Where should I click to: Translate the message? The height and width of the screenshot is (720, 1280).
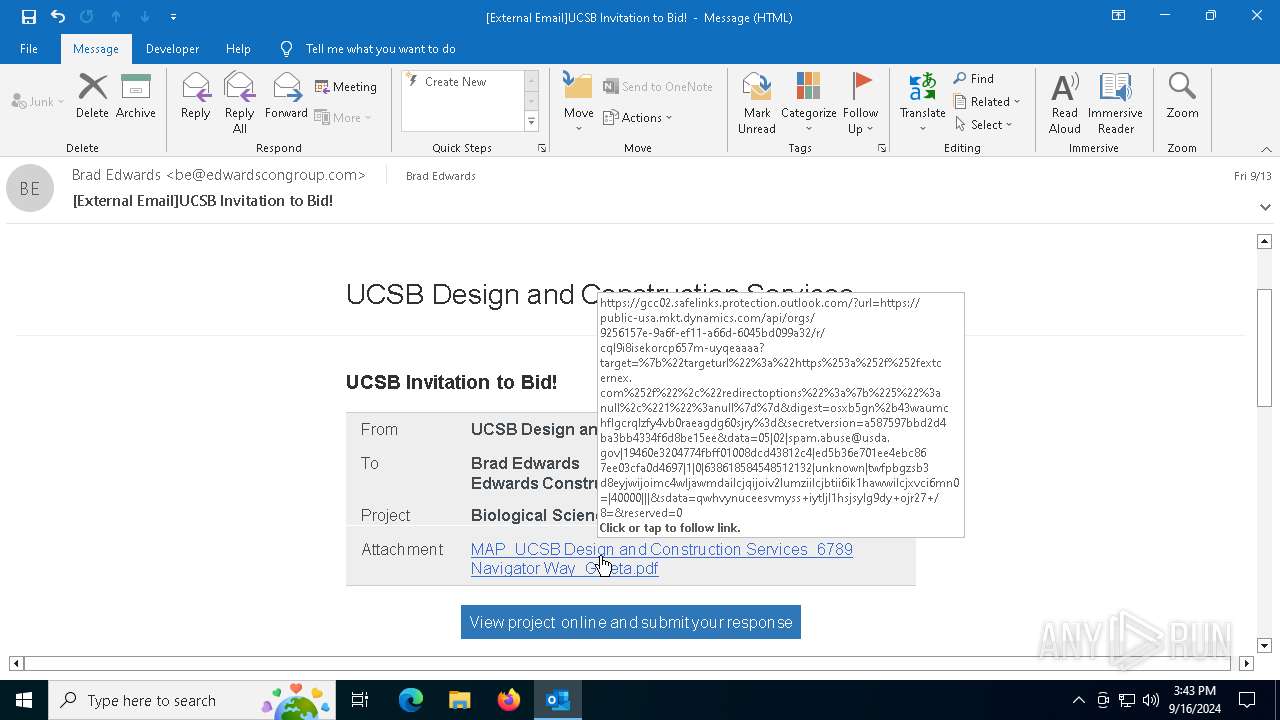coord(922,103)
